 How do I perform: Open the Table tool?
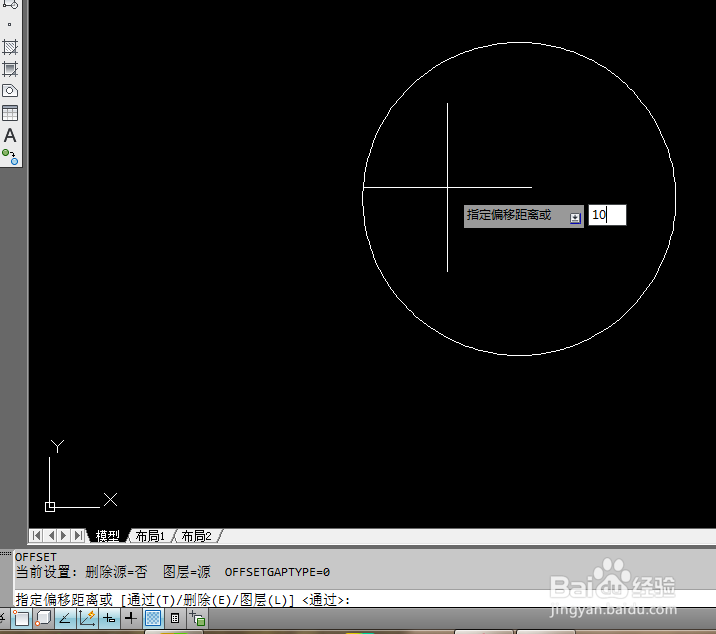pyautogui.click(x=10, y=113)
